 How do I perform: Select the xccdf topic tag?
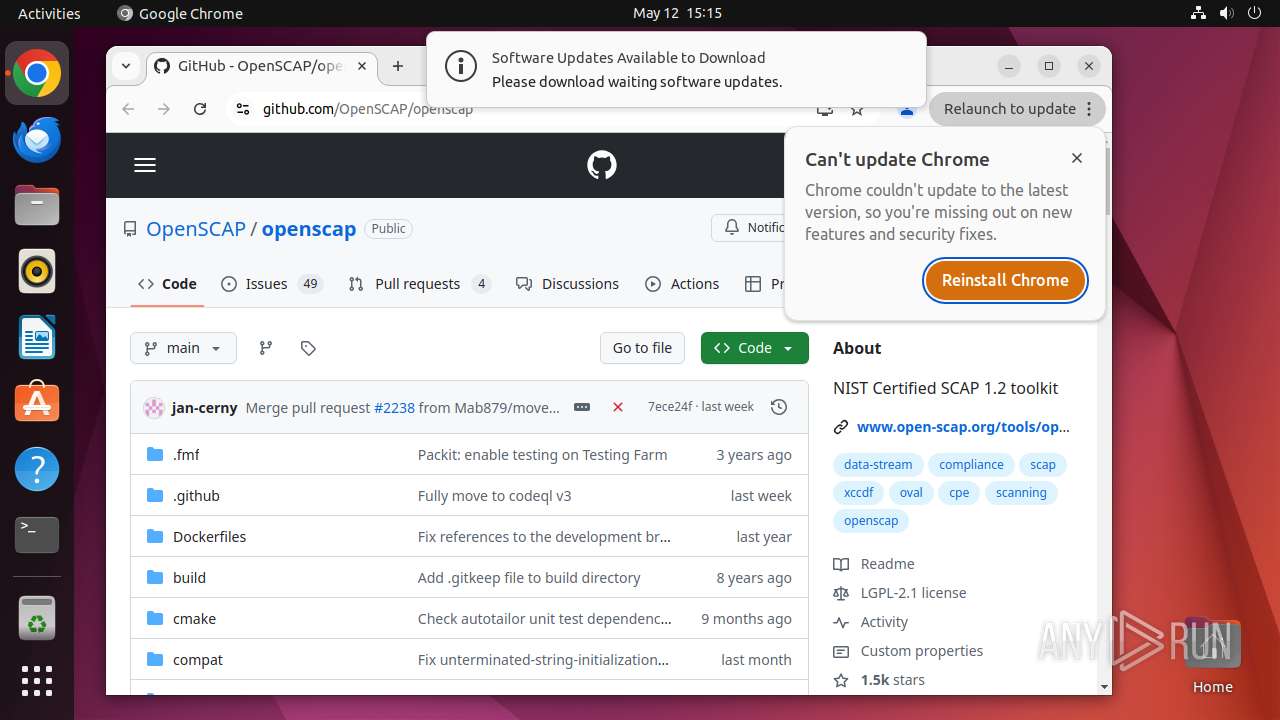[x=859, y=493]
